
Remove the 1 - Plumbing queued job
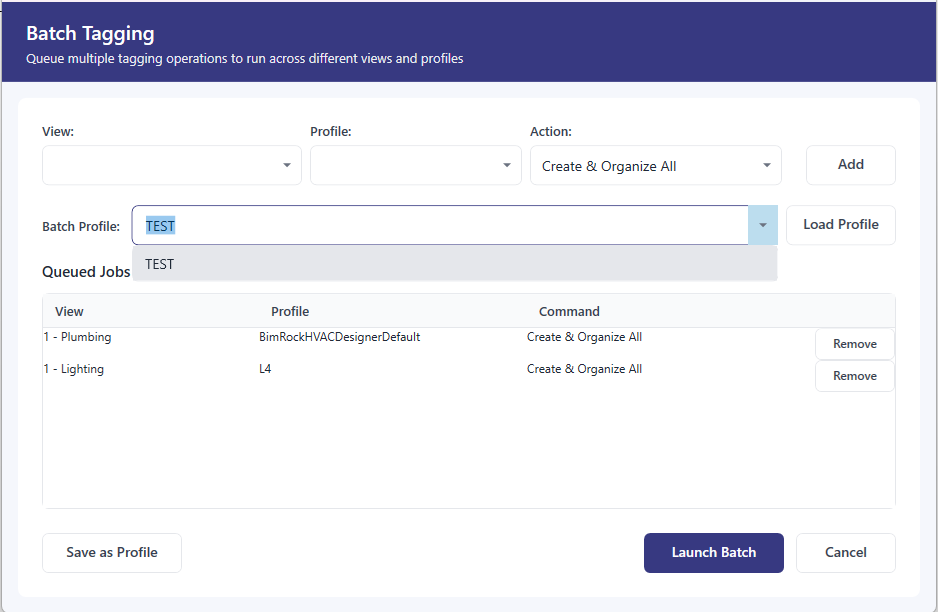coord(854,343)
